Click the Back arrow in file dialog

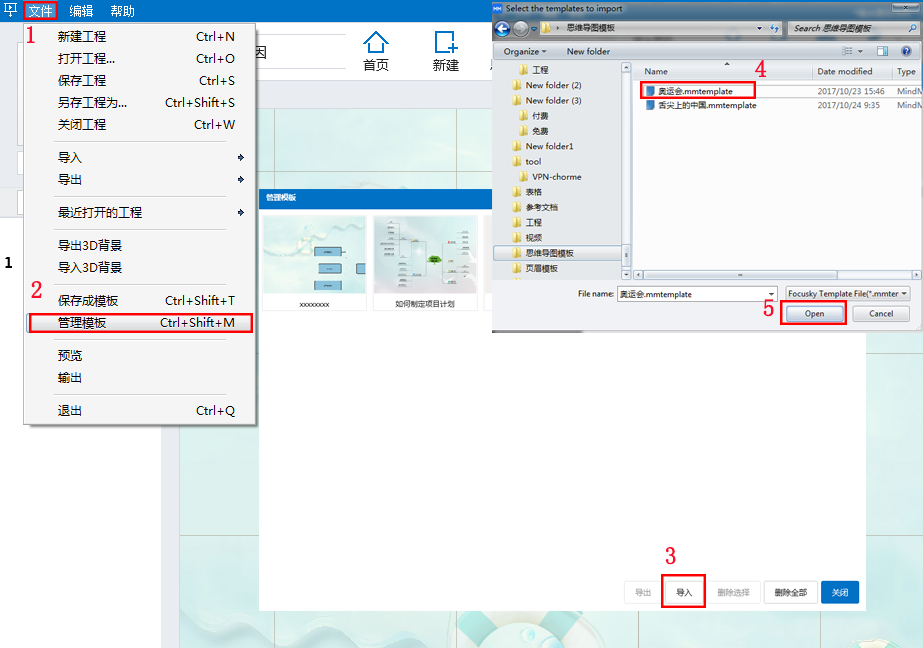[x=503, y=28]
